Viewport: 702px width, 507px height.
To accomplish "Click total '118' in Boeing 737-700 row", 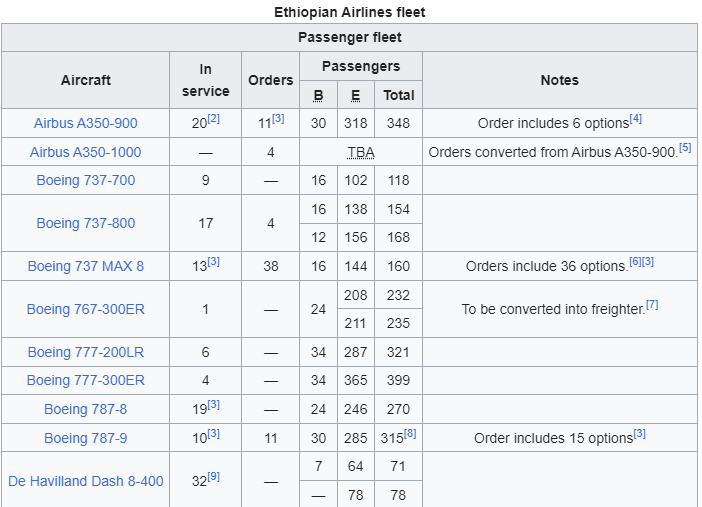I will click(398, 180).
